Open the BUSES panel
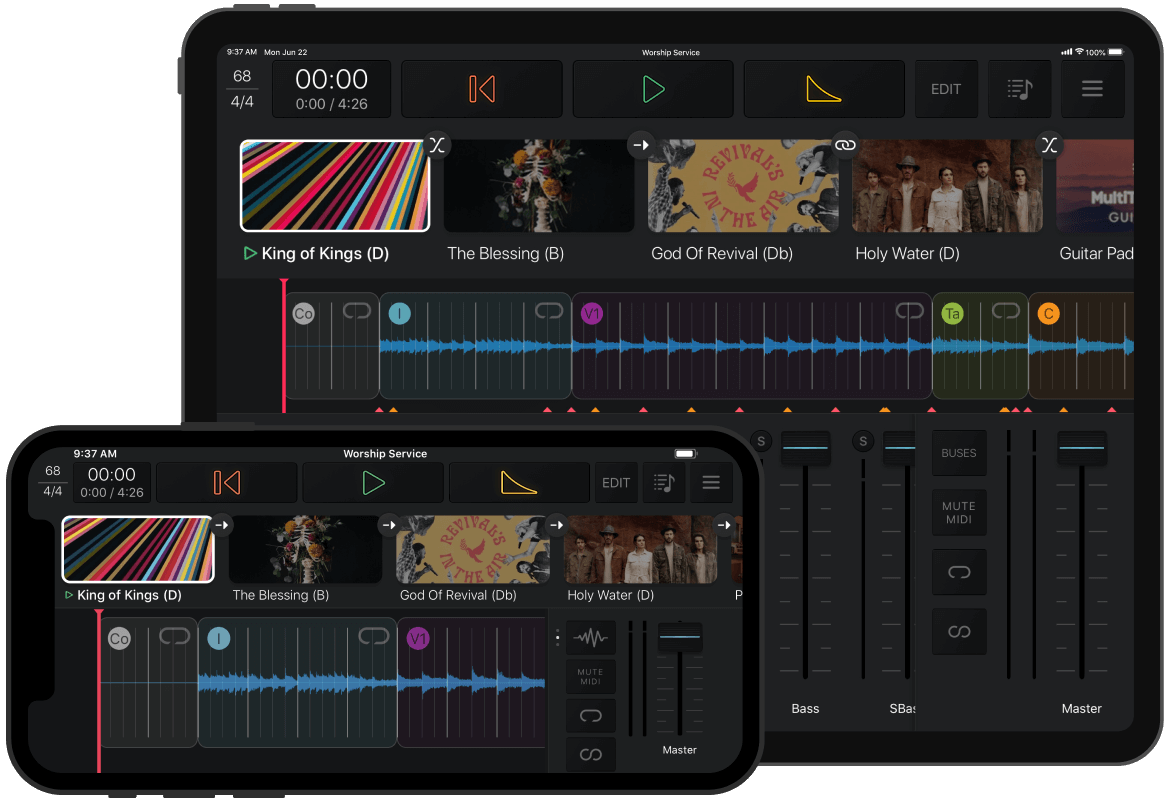Screen dimensions: 1170x800 (x=959, y=452)
